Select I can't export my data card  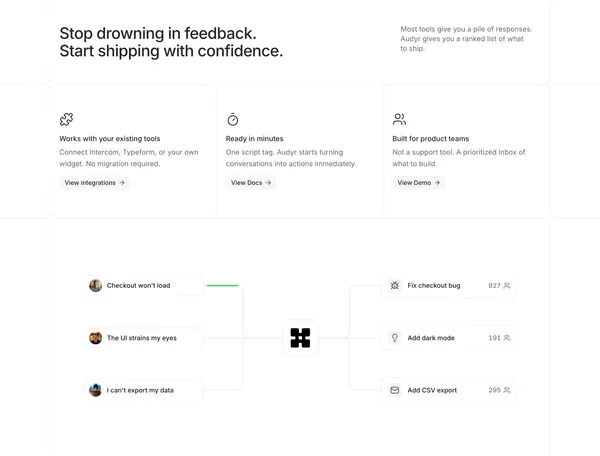click(144, 390)
